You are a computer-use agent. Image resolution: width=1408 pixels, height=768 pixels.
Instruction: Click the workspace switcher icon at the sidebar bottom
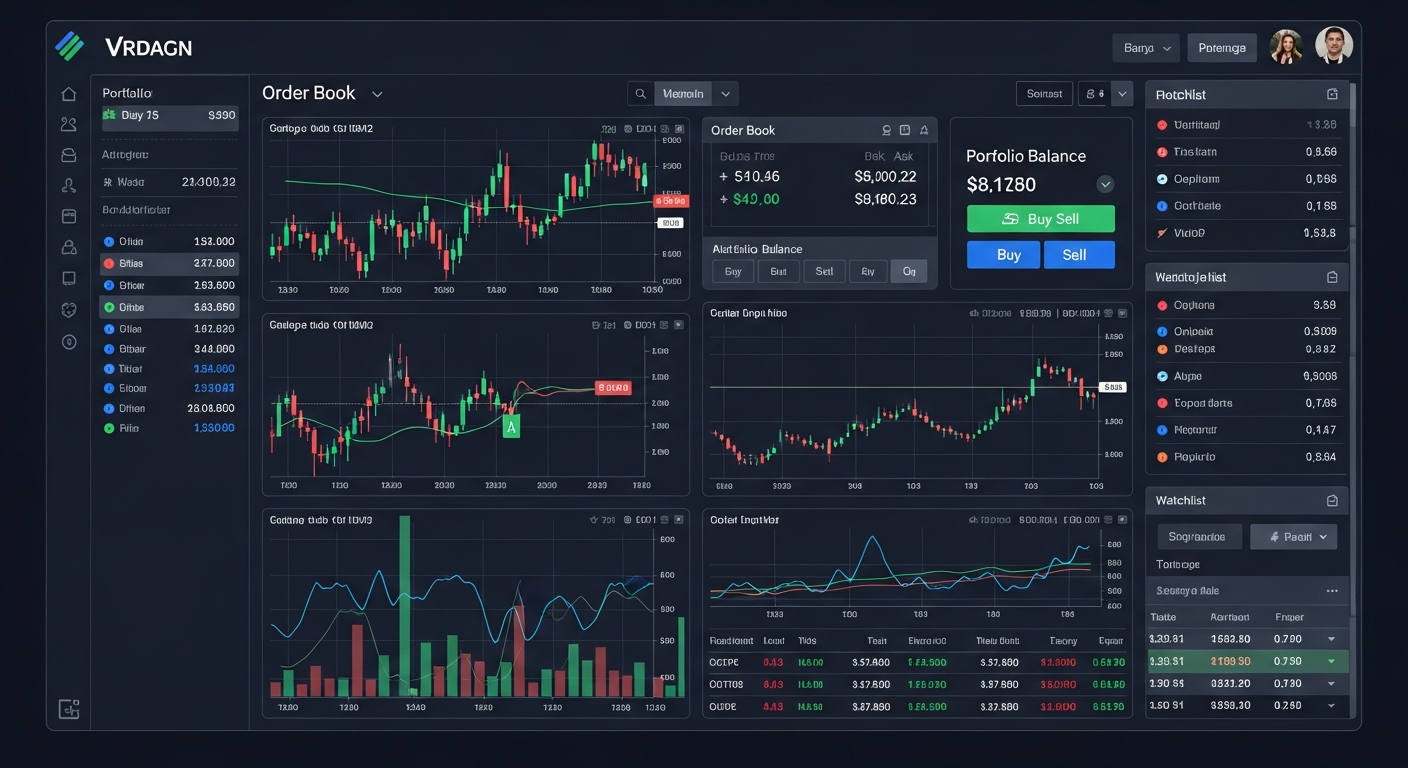69,708
